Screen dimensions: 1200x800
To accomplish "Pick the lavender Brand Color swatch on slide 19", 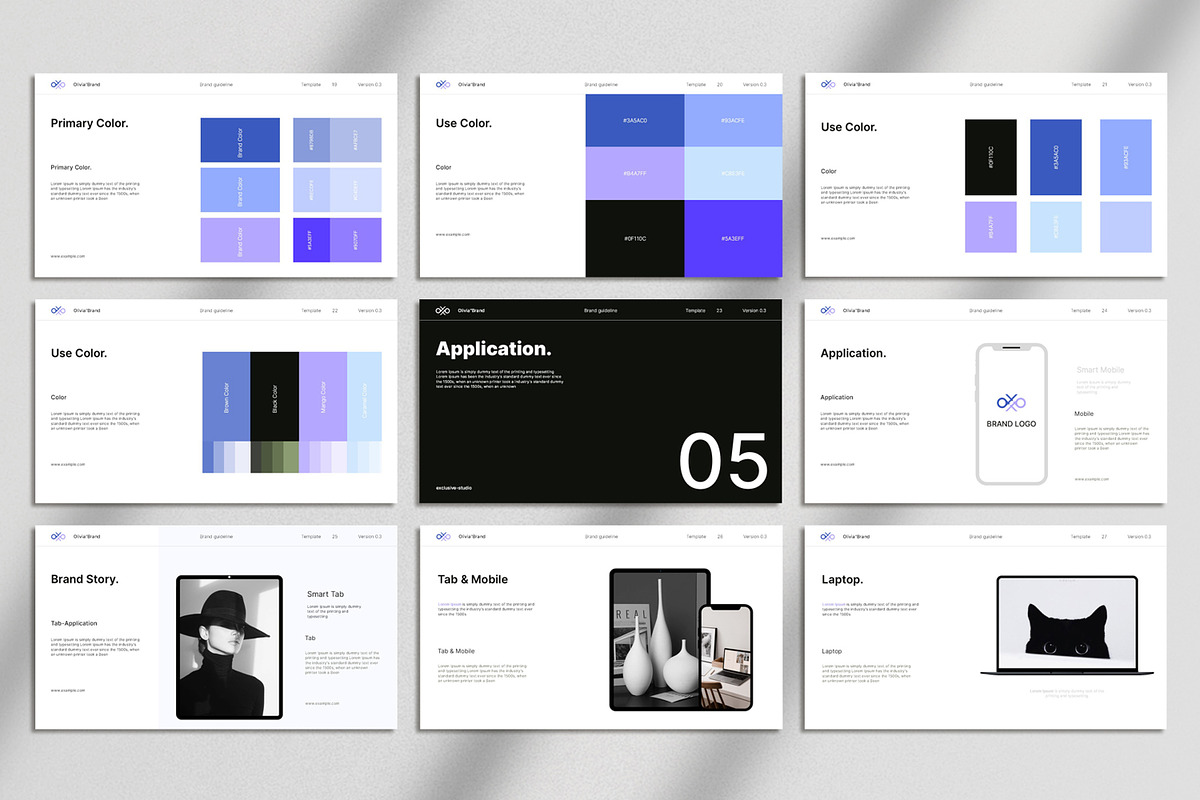I will 240,240.
